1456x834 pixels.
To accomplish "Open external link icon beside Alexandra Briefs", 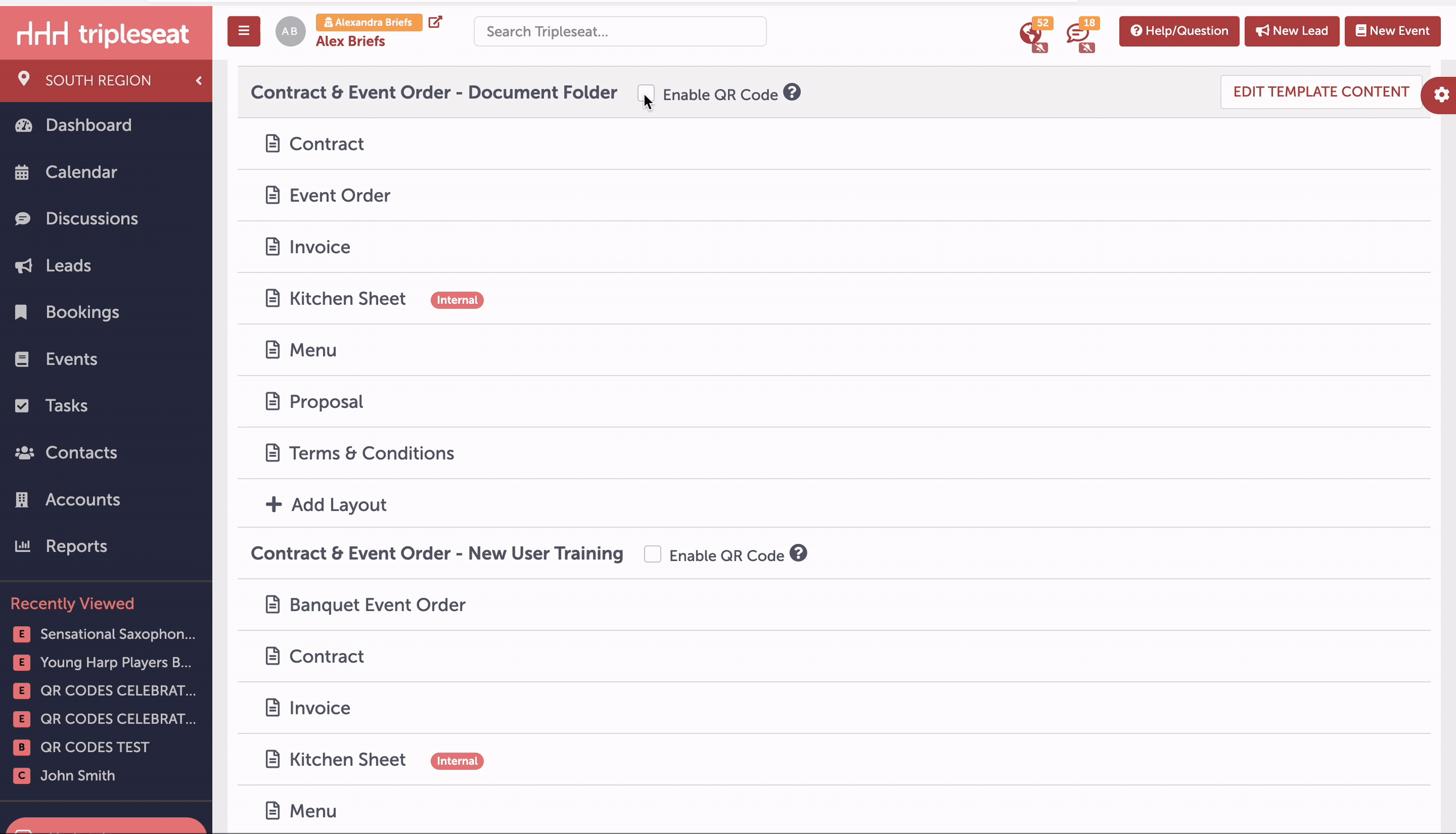I will (435, 22).
